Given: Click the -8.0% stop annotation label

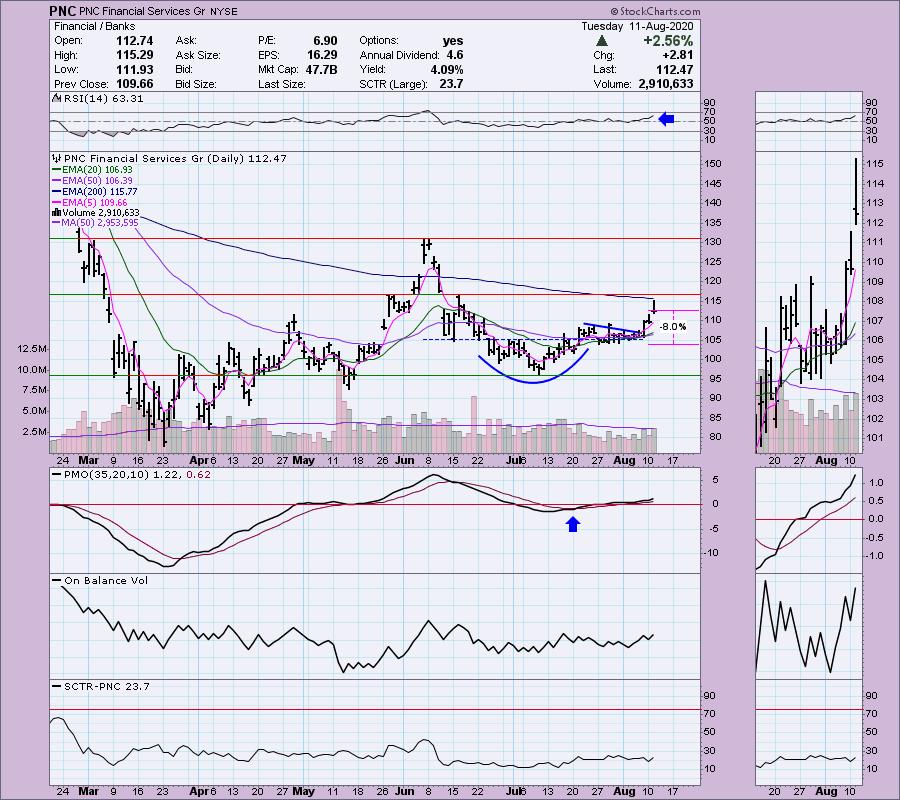Looking at the screenshot, I should click(673, 327).
